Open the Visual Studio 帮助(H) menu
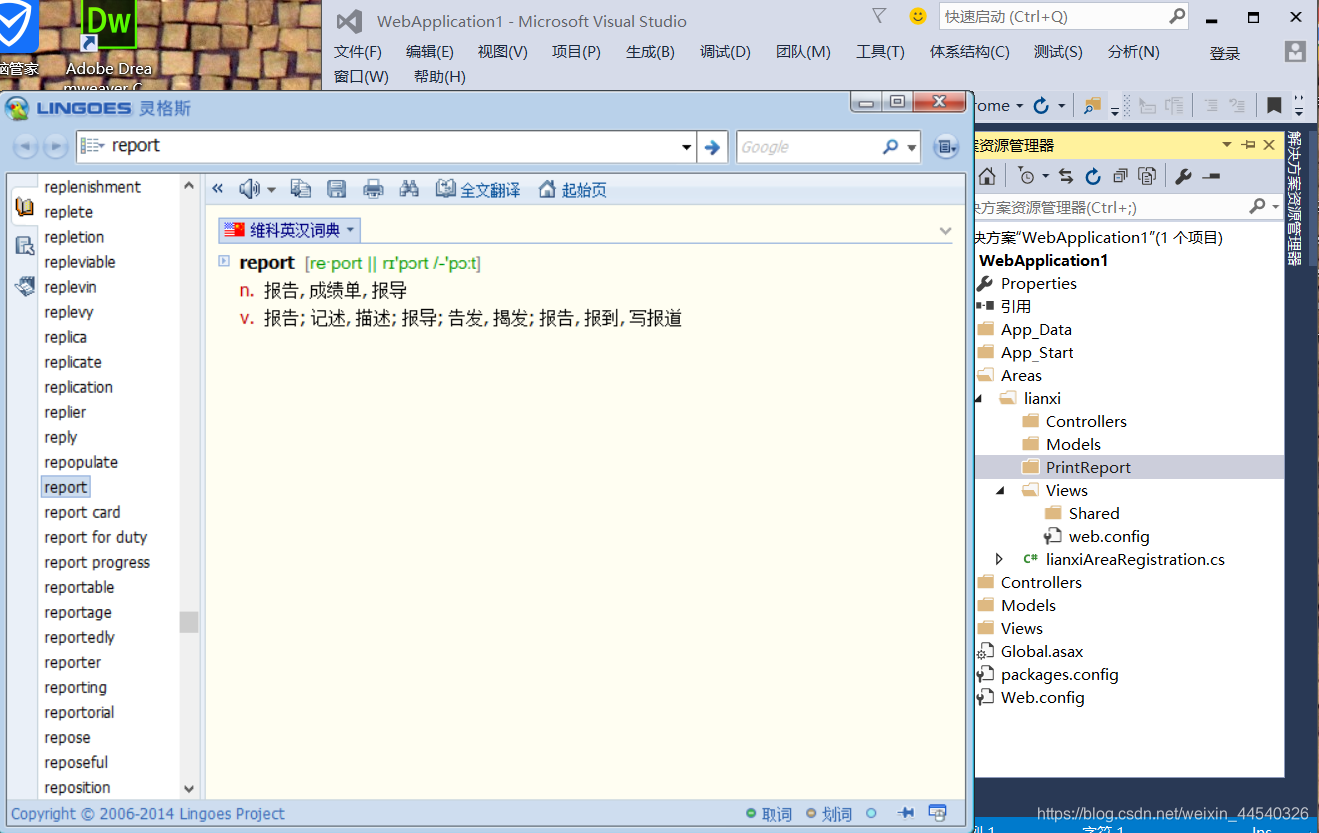 coord(440,77)
